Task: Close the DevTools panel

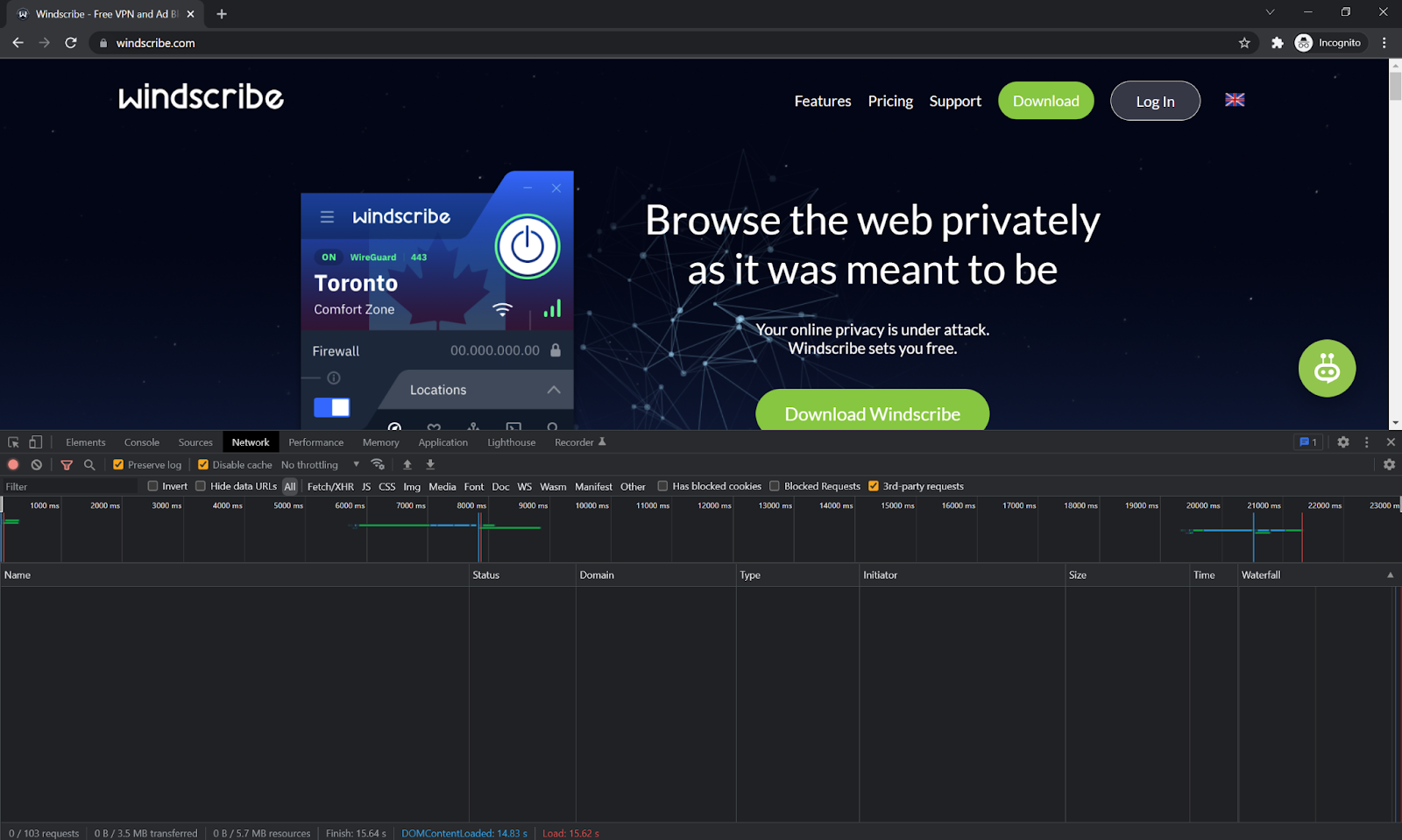Action: click(x=1391, y=442)
